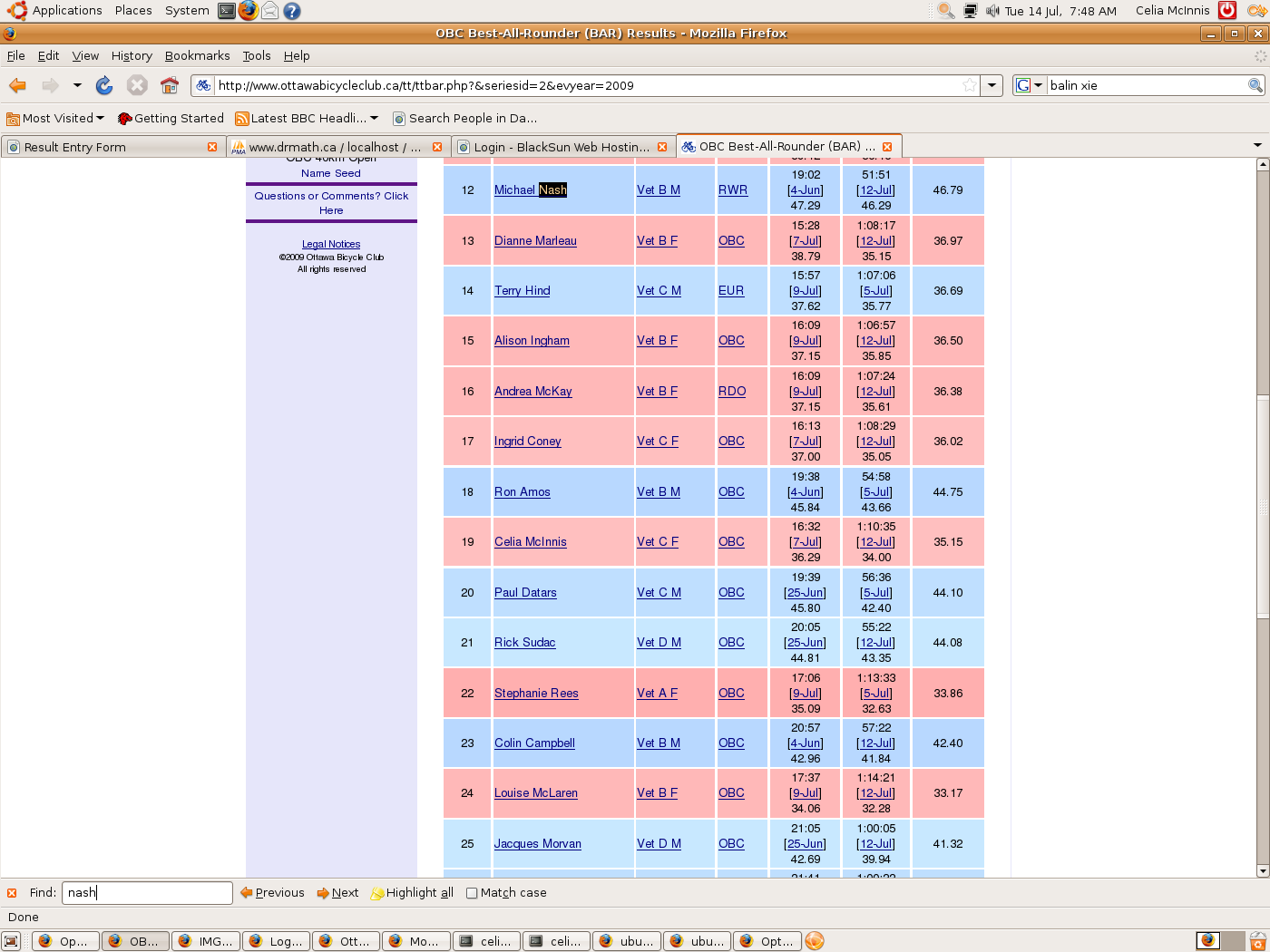
Task: Open the URL history dropdown arrow
Action: pos(992,85)
